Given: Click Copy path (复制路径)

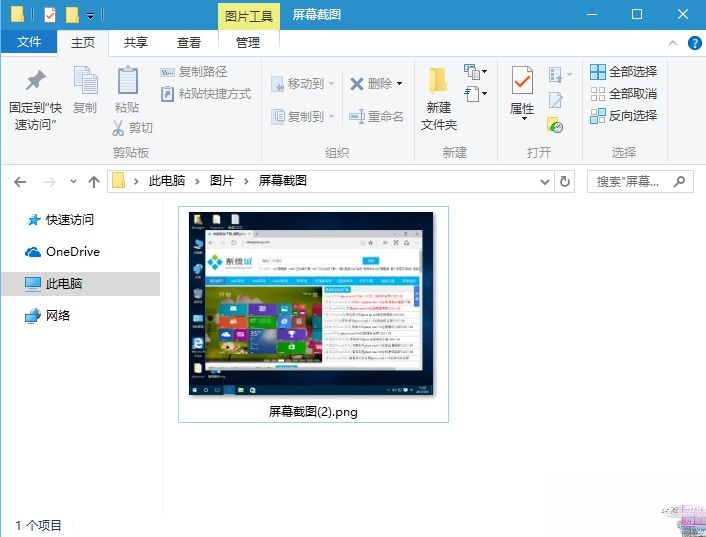Looking at the screenshot, I should [x=194, y=72].
